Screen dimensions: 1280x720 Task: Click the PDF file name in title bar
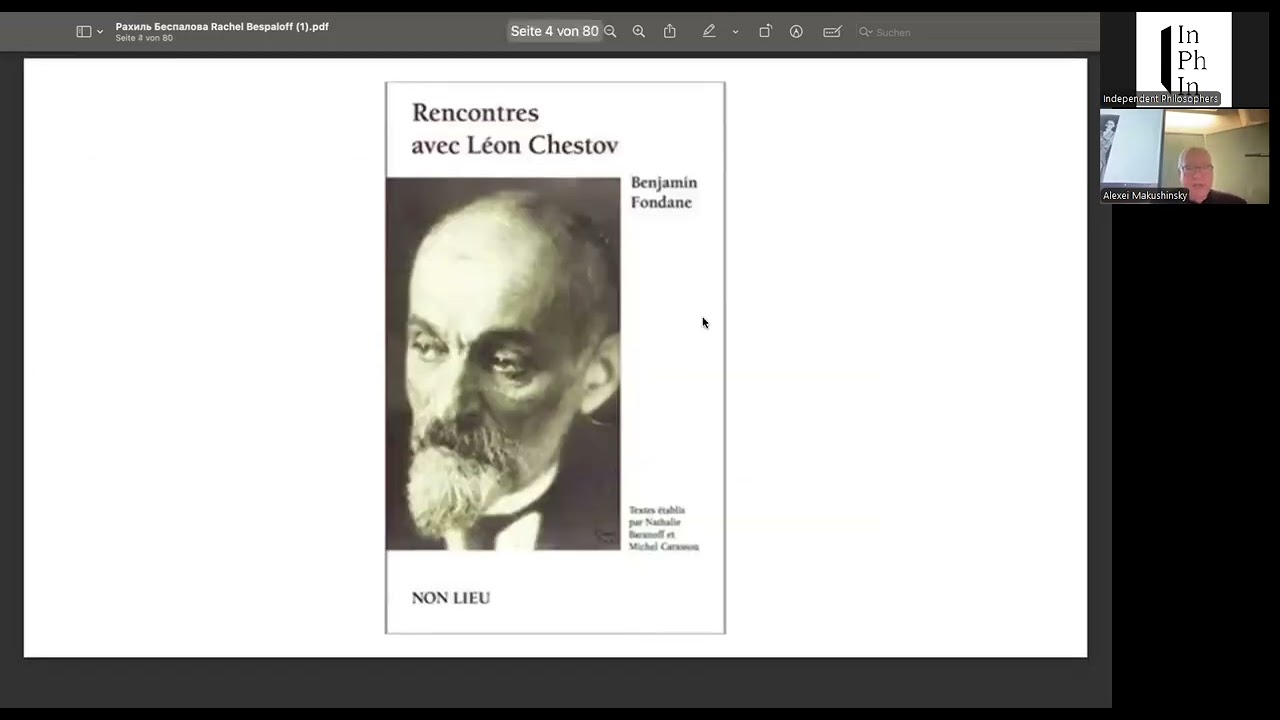coord(222,27)
